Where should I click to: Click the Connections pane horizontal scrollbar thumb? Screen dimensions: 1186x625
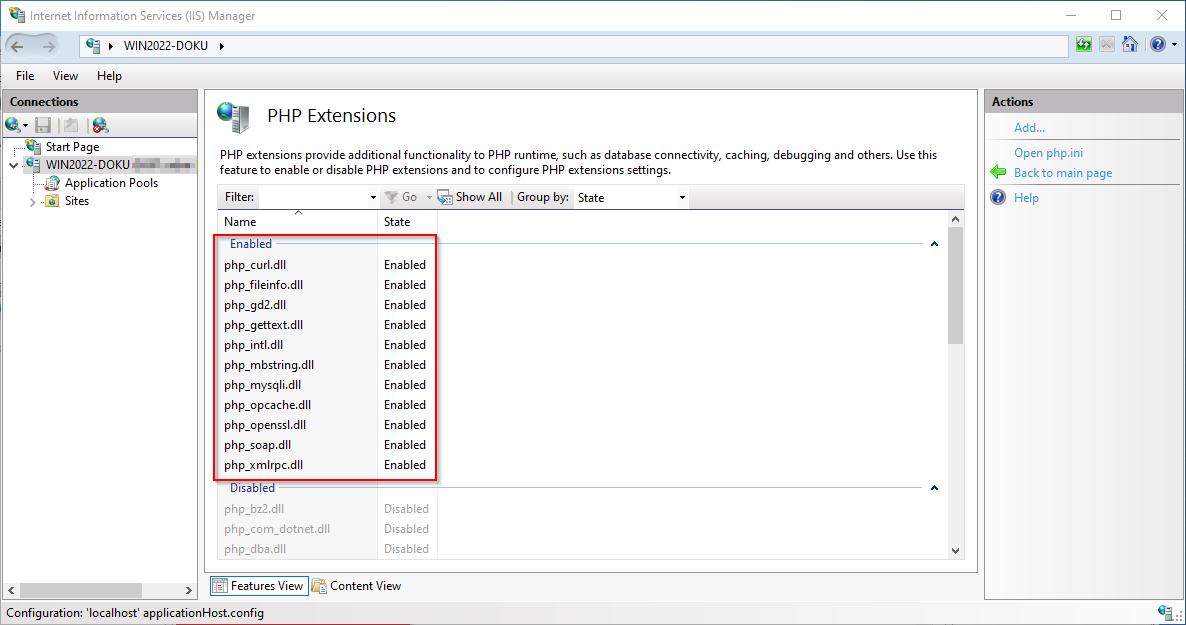(x=81, y=590)
